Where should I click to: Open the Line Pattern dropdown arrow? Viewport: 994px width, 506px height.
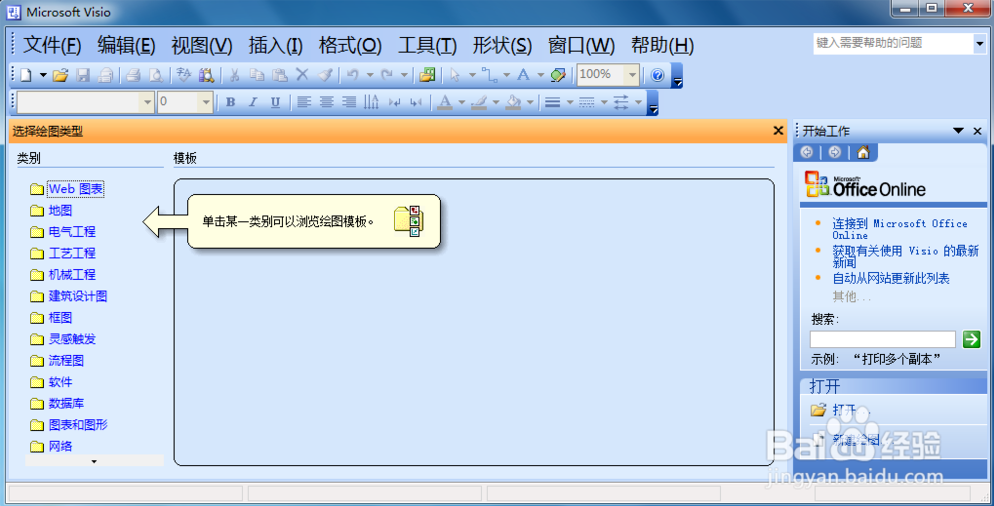click(x=604, y=102)
